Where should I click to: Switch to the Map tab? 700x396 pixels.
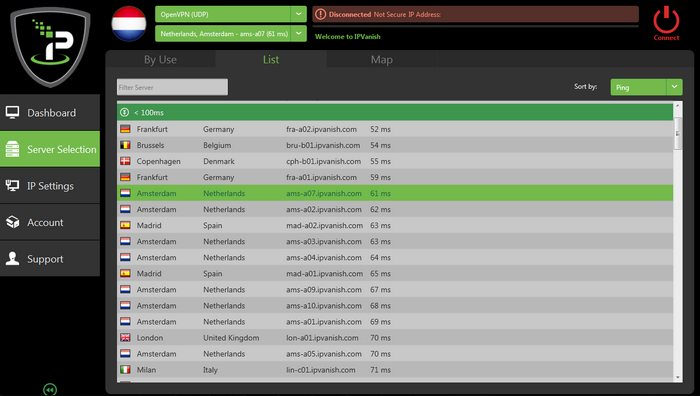point(382,59)
